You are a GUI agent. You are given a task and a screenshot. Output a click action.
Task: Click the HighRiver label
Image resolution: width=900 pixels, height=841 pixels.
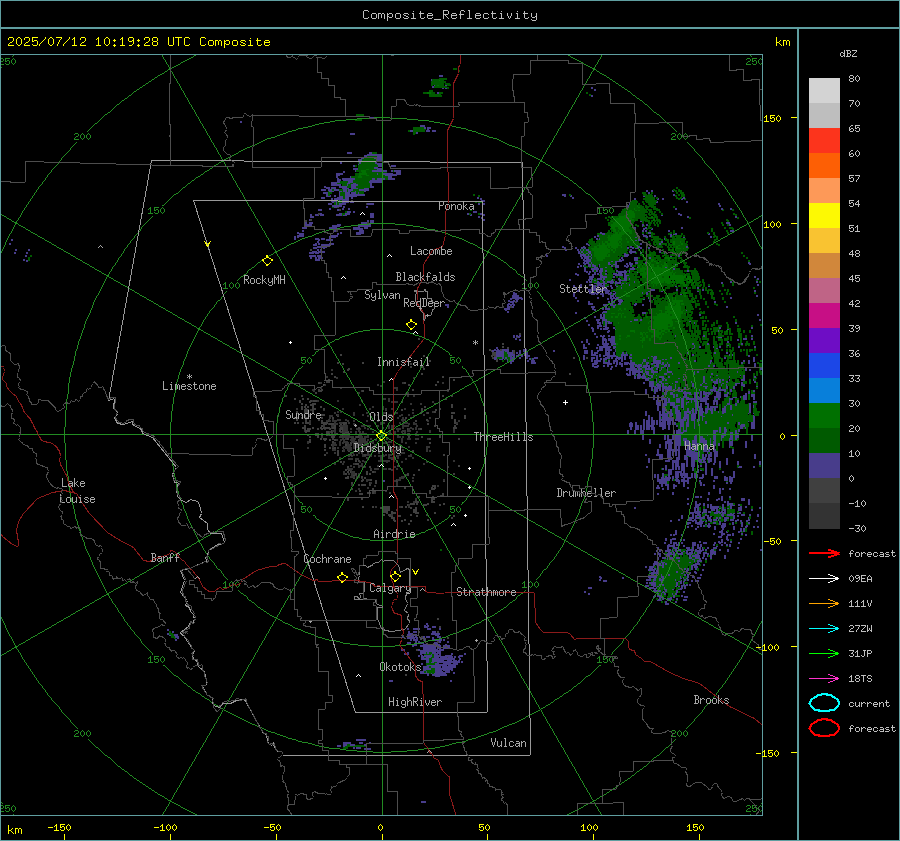tap(415, 702)
